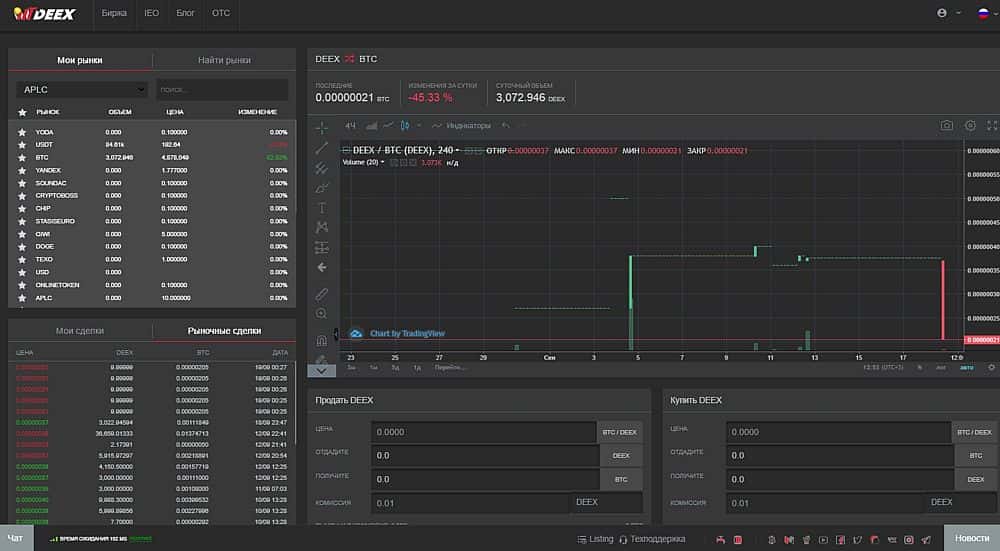Select the text annotation tool on chart
This screenshot has width=1000, height=551.
click(321, 207)
